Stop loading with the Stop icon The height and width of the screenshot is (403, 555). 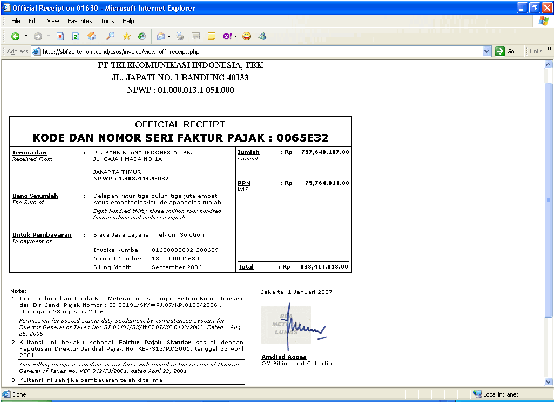click(61, 36)
